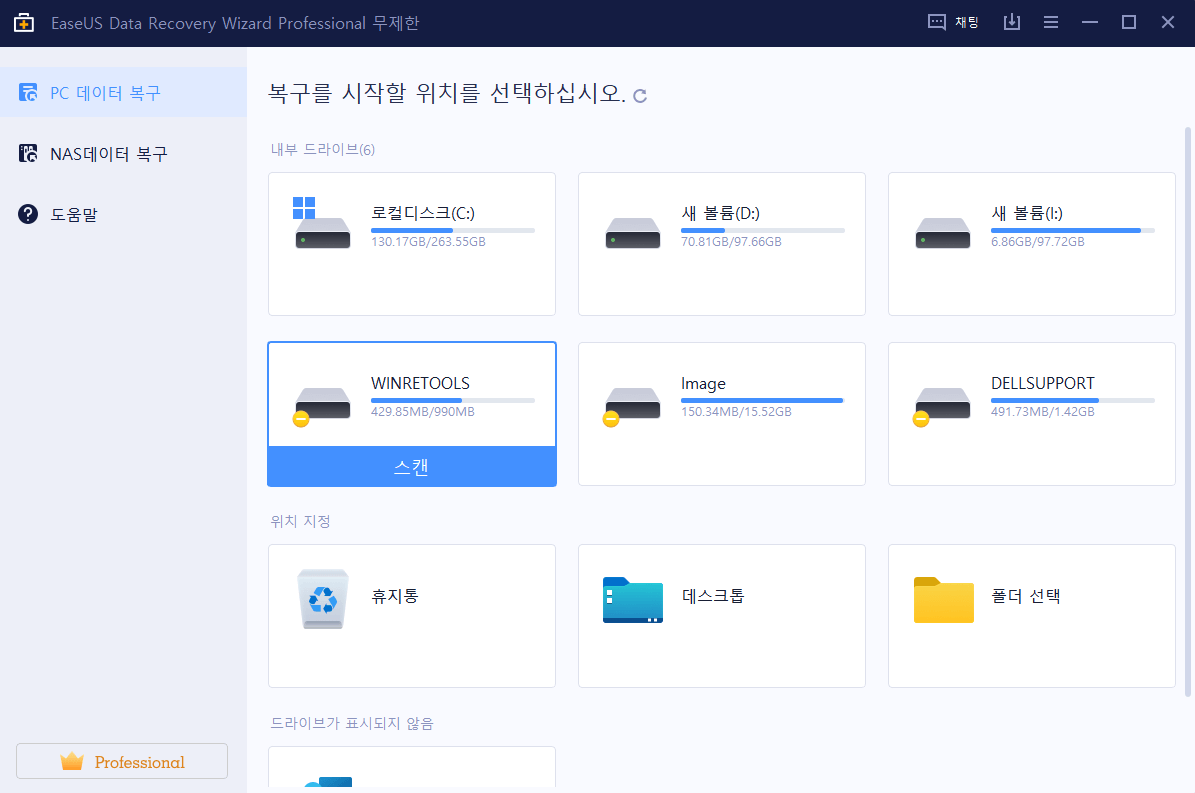Viewport: 1195px width, 793px height.
Task: Click the Professional upgrade button
Action: [x=122, y=761]
